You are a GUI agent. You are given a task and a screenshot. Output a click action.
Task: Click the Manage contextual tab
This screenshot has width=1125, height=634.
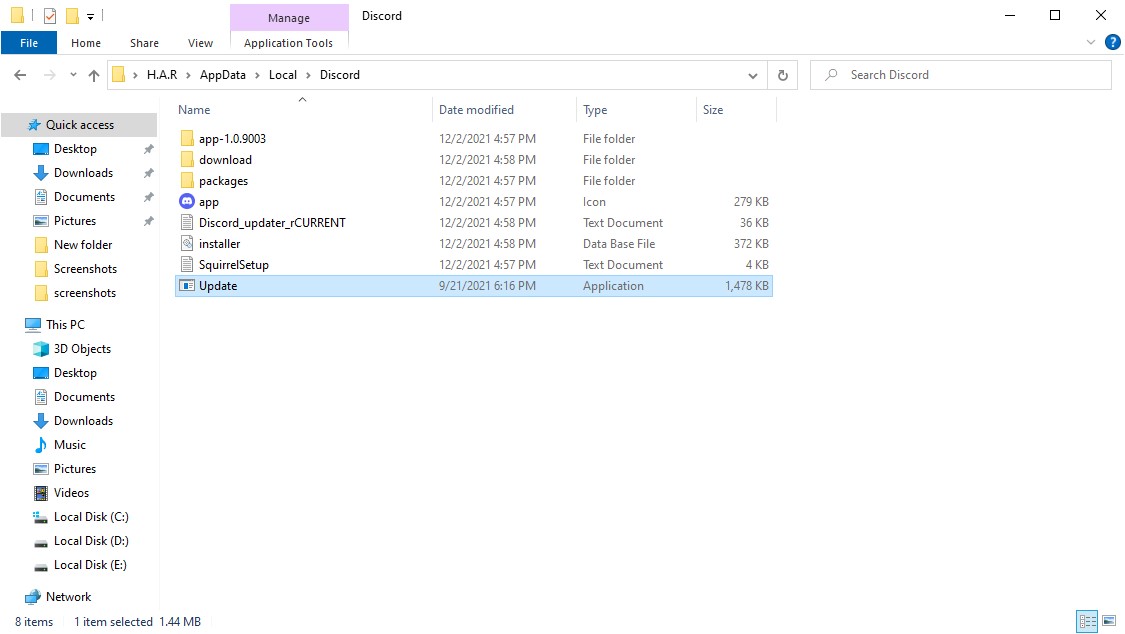[289, 17]
